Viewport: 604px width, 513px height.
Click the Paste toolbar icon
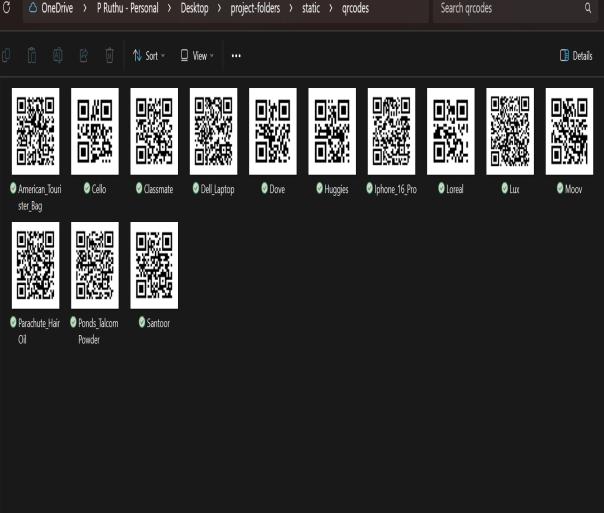(x=32, y=55)
